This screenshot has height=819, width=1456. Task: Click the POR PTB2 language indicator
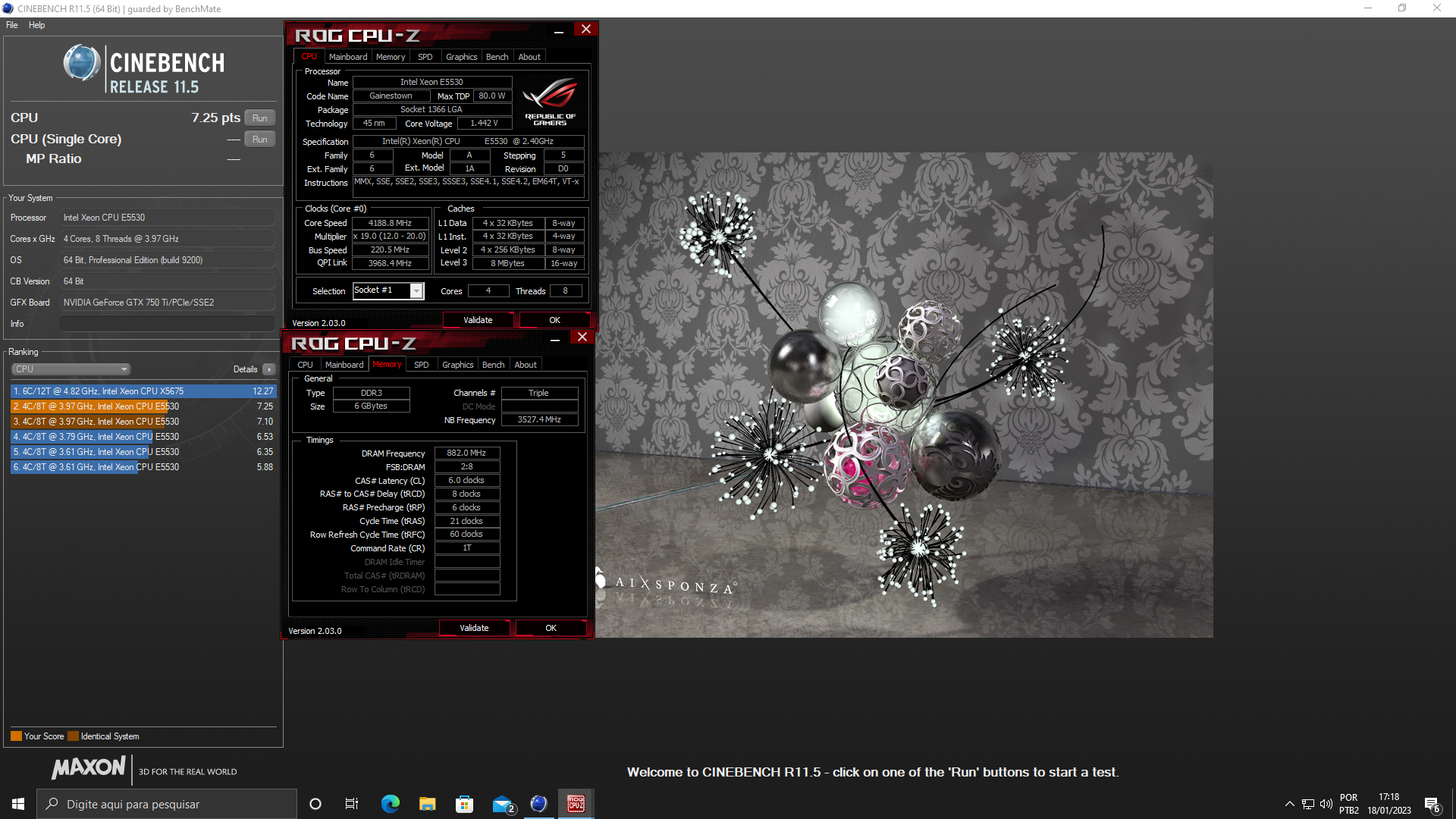(1349, 804)
